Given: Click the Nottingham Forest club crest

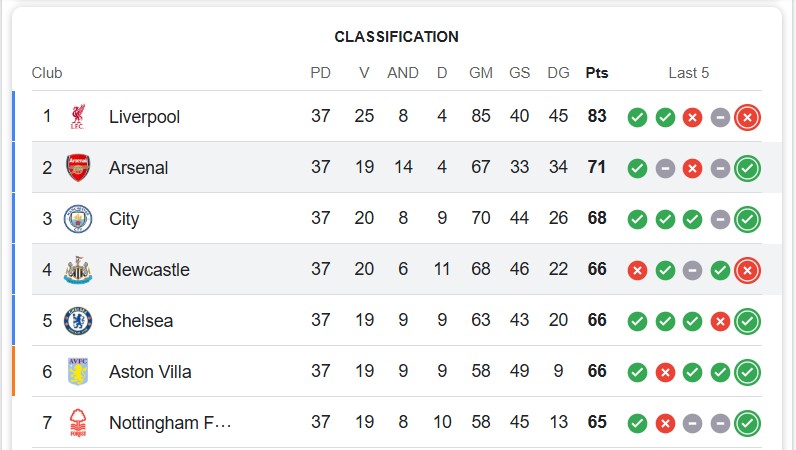Looking at the screenshot, I should (78, 423).
